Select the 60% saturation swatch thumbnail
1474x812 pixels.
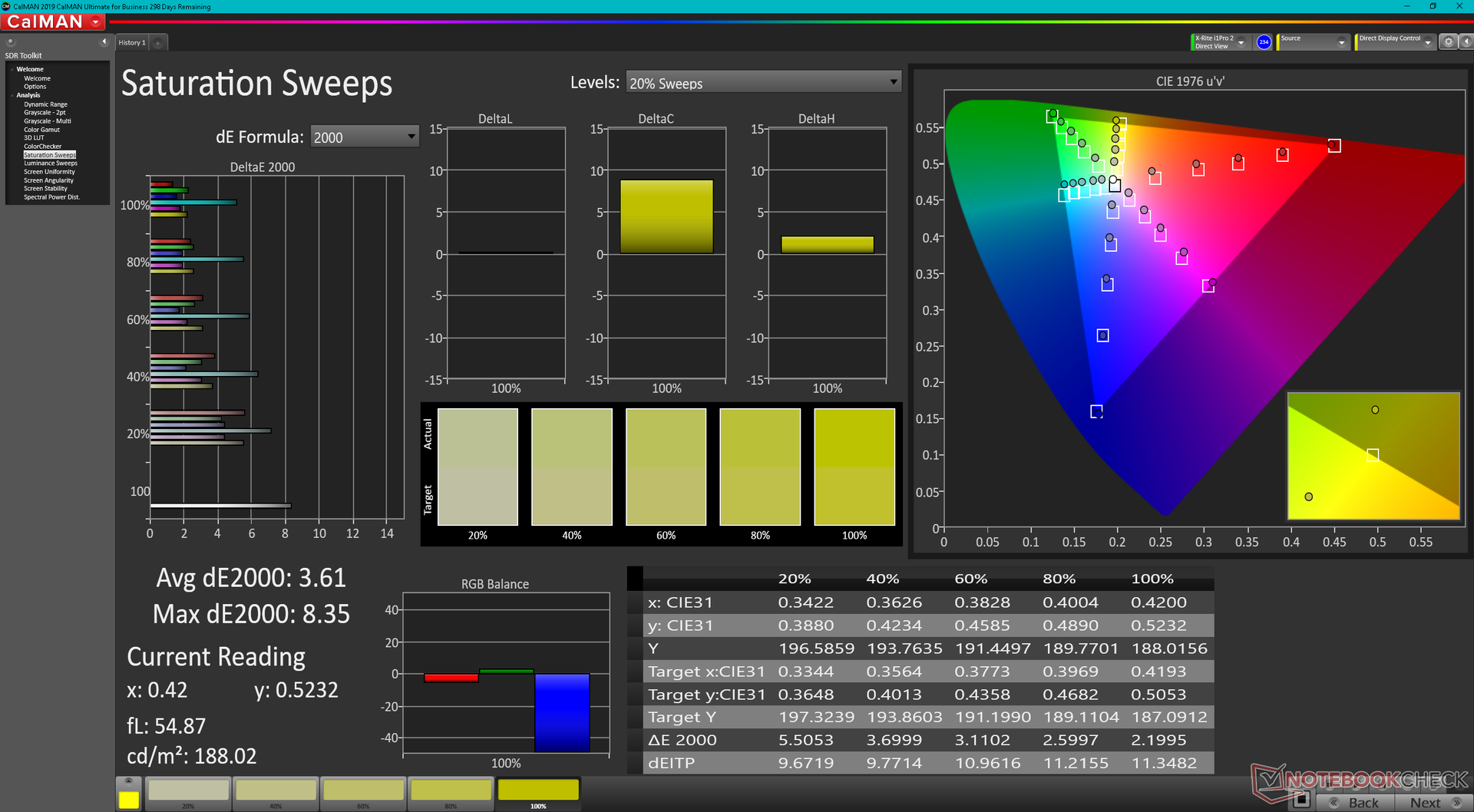click(363, 794)
